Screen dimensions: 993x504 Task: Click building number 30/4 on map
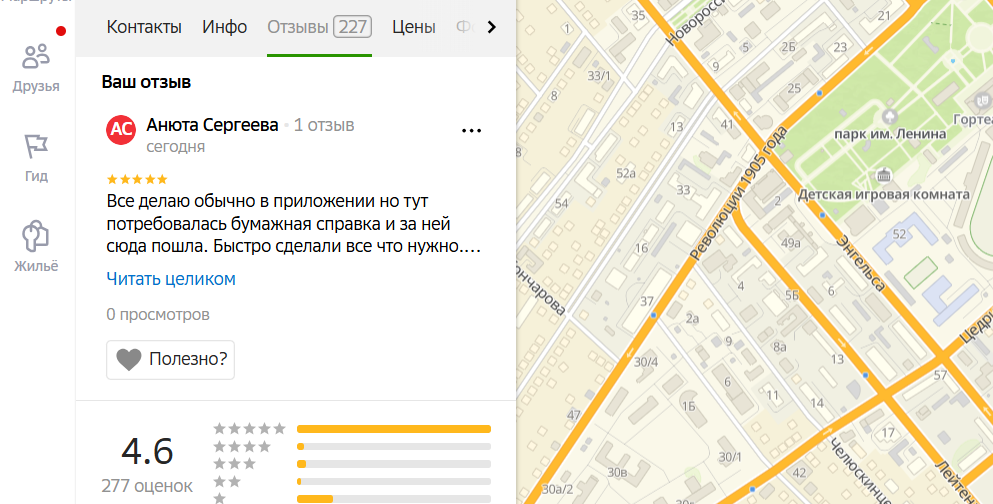646,362
